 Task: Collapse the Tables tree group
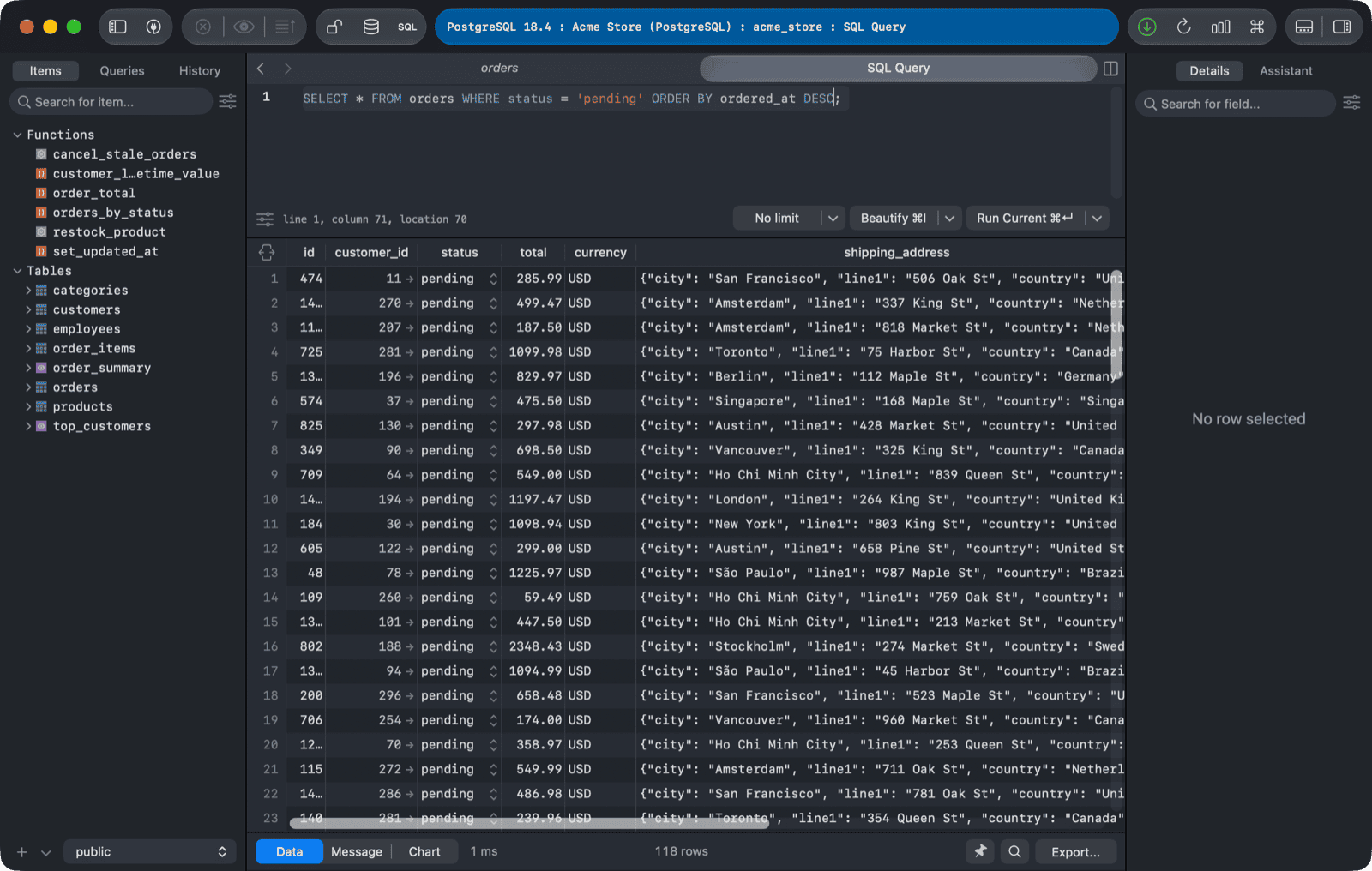[17, 271]
